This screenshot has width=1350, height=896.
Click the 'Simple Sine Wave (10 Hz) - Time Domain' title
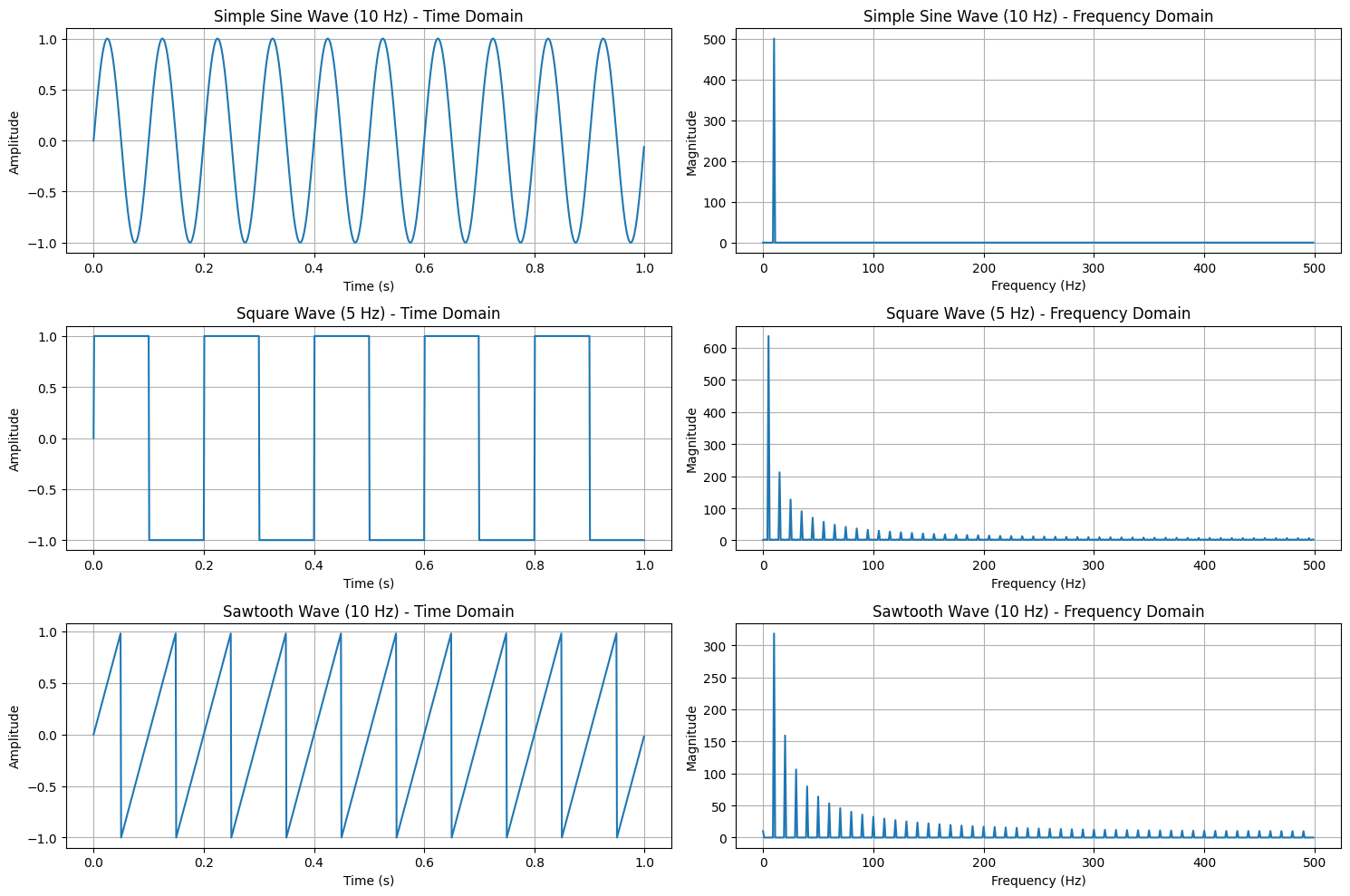click(368, 16)
